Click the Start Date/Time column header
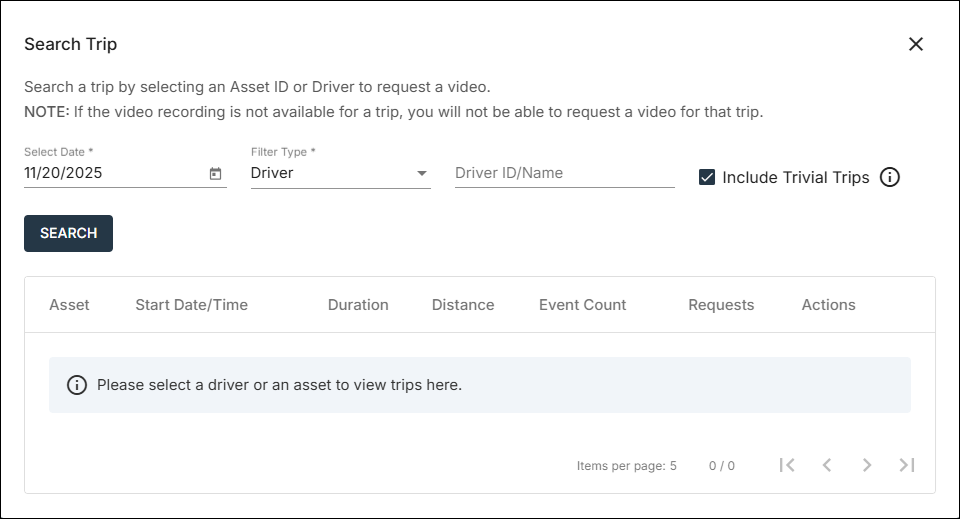The width and height of the screenshot is (960, 519). pyautogui.click(x=192, y=305)
